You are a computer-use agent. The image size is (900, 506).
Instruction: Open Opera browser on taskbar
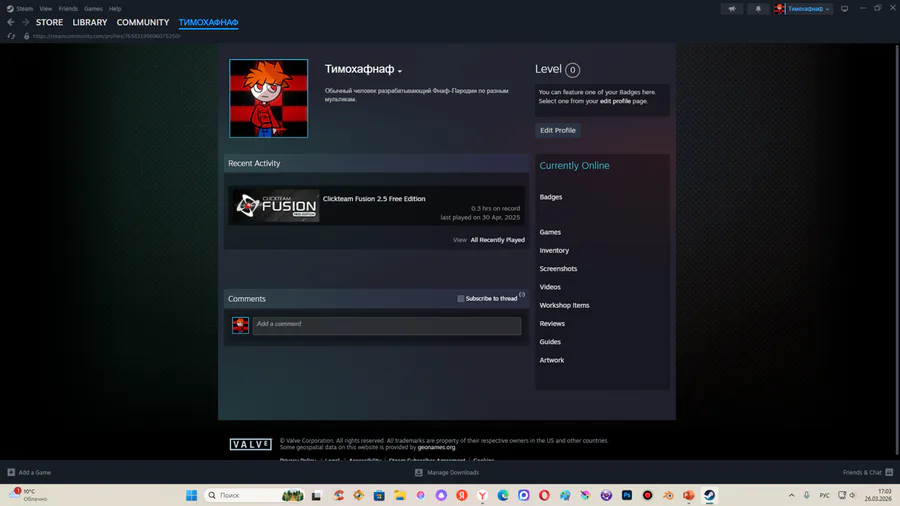[x=545, y=495]
